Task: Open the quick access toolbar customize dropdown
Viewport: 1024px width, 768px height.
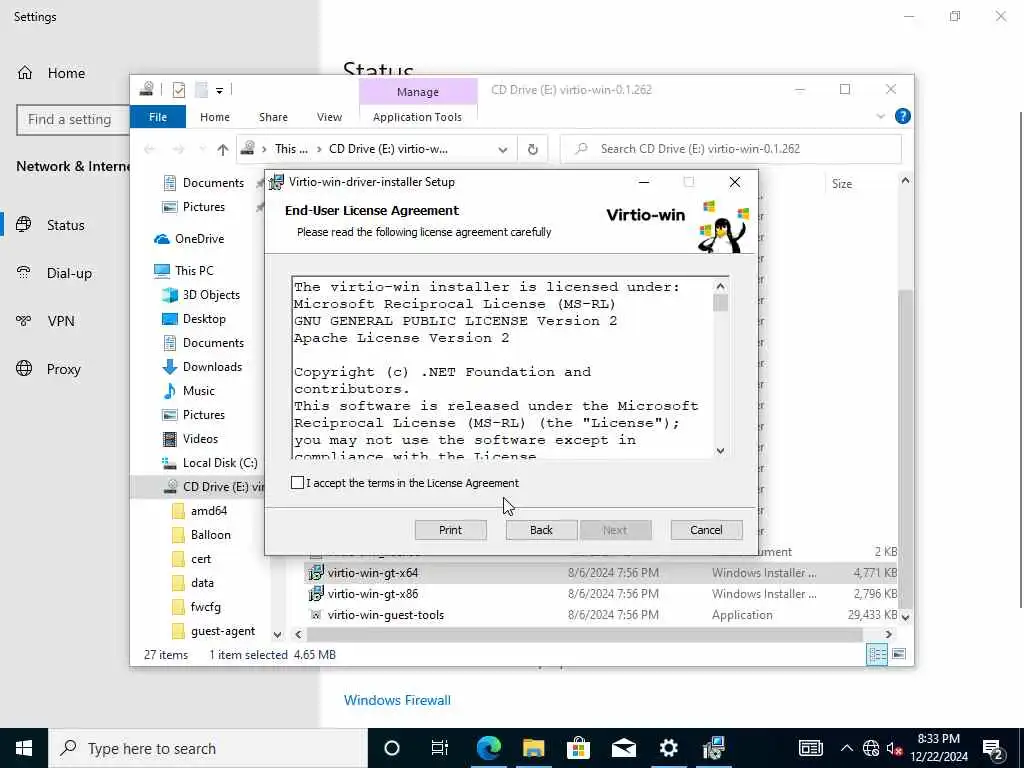Action: point(219,90)
